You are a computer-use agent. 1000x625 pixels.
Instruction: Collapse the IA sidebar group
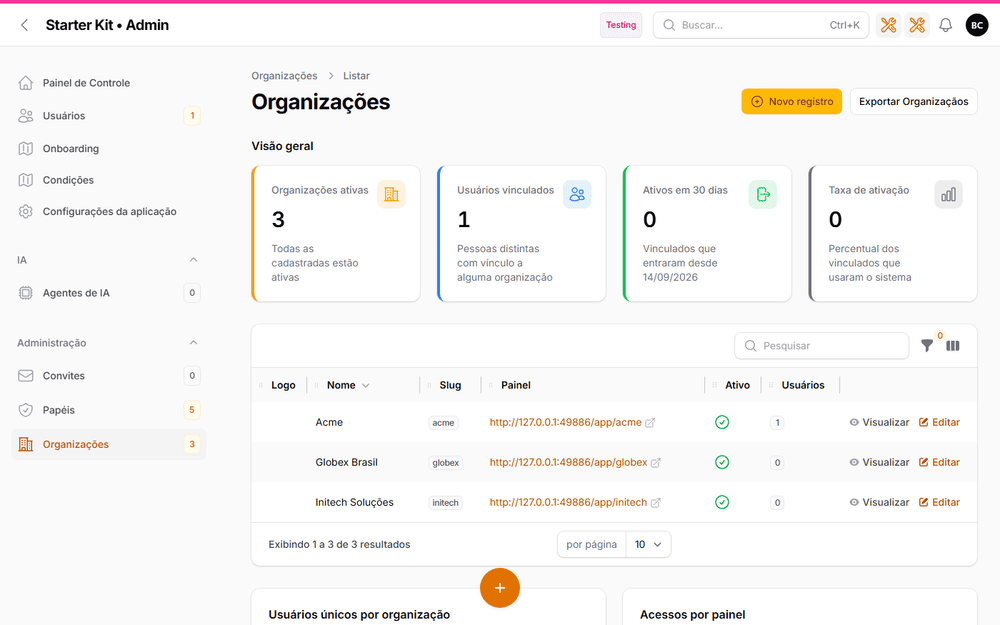click(193, 260)
